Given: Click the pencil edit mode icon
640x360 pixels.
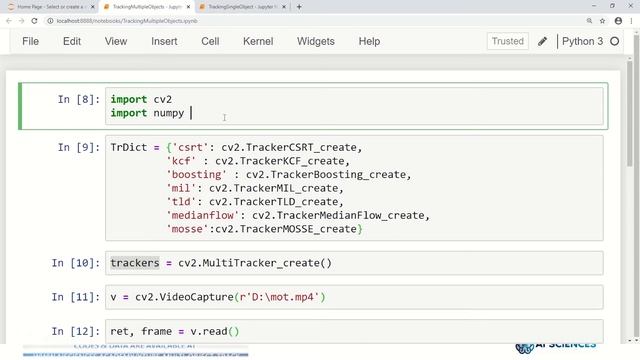Looking at the screenshot, I should click(542, 41).
